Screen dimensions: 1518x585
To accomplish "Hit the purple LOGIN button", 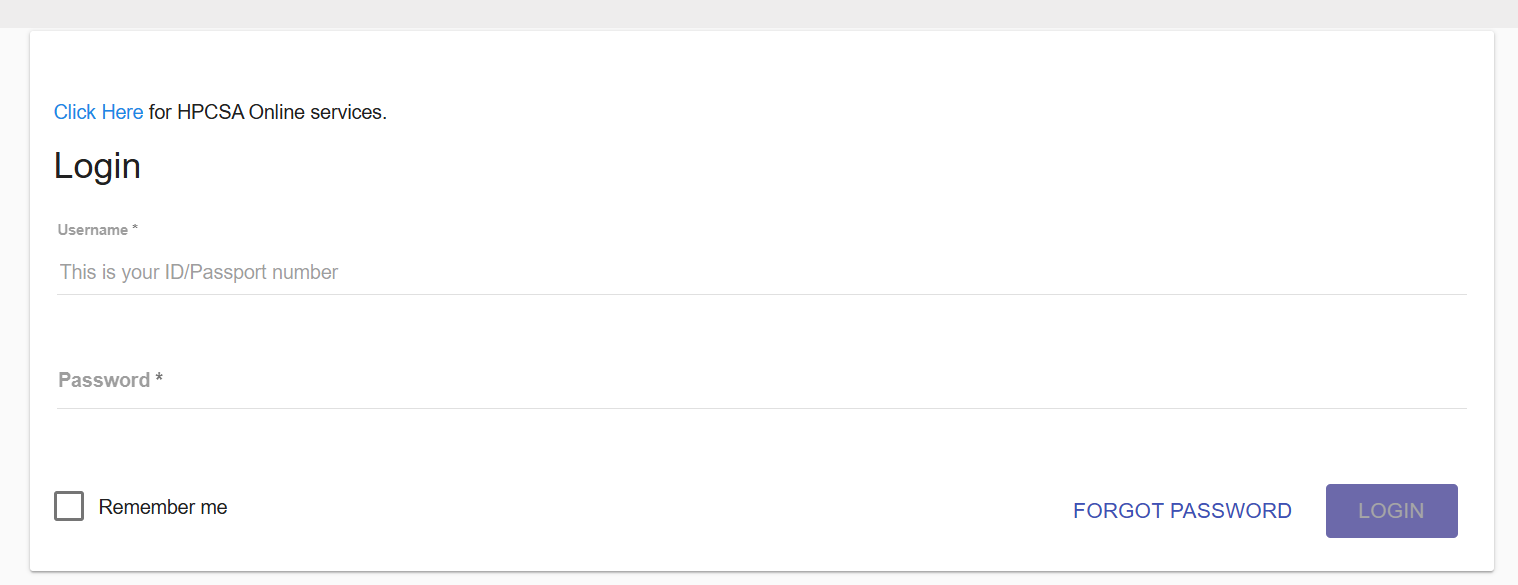I will 1391,511.
